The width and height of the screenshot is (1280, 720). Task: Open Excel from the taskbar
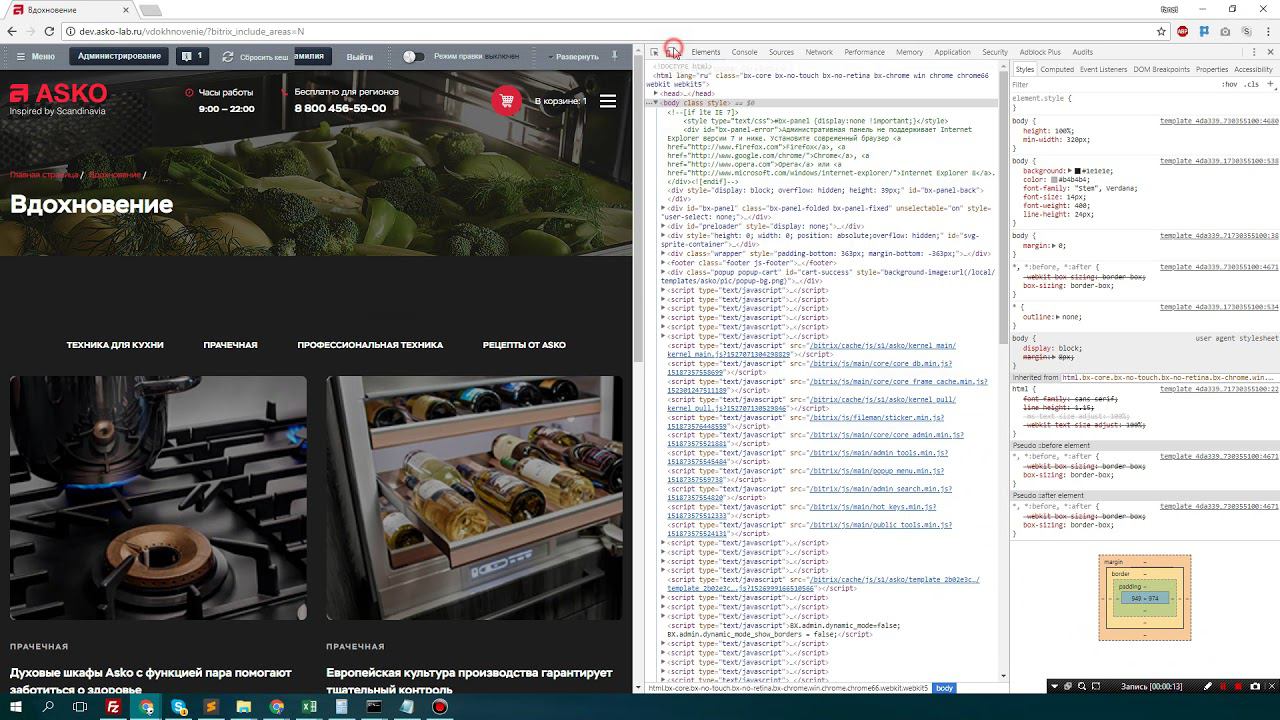point(309,707)
